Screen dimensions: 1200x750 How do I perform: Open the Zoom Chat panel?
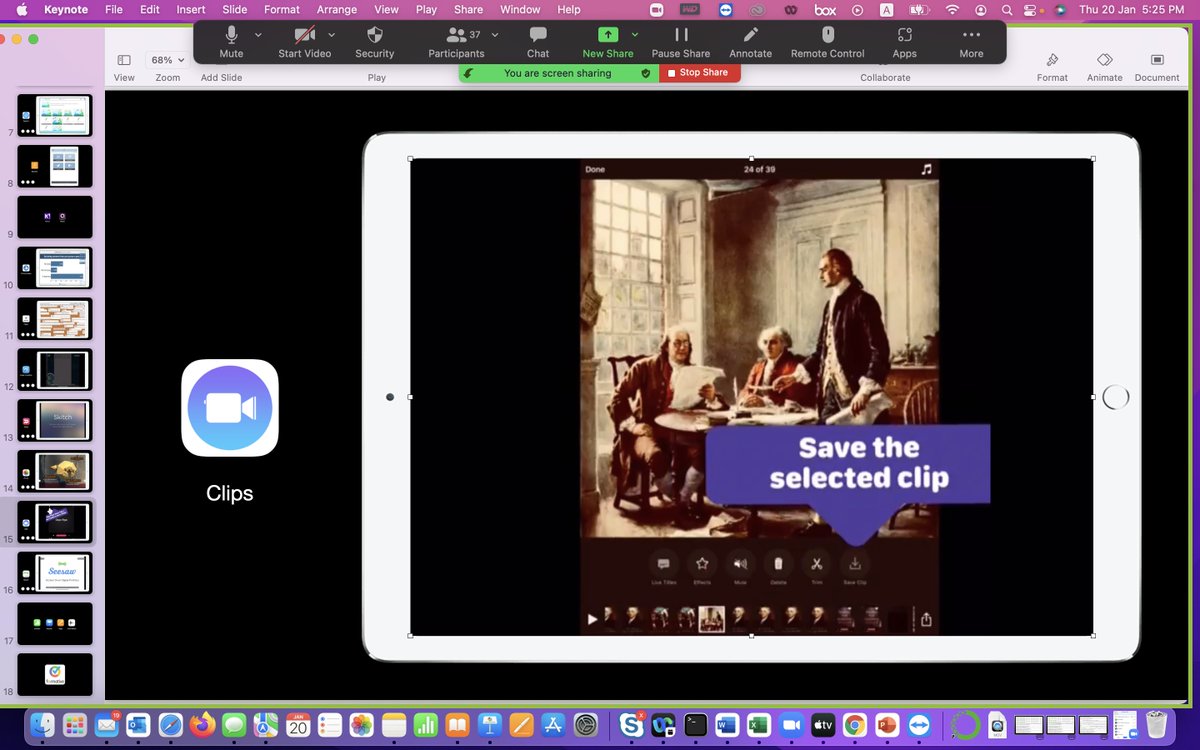point(538,41)
